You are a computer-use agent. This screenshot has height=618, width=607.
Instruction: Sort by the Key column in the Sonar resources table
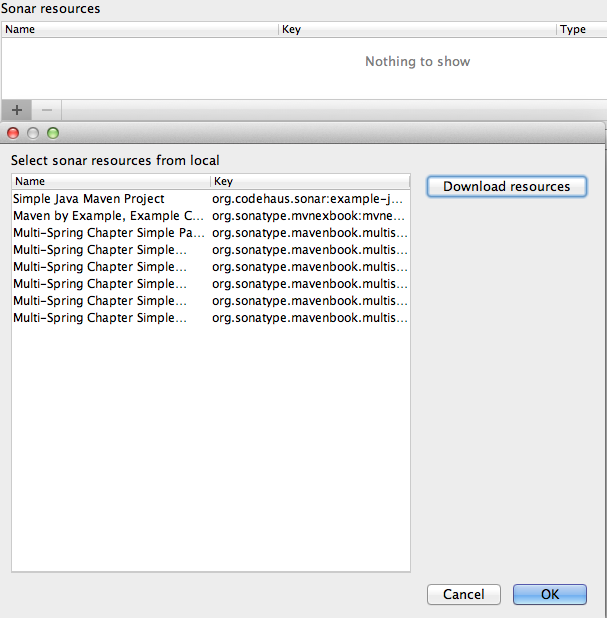tap(417, 29)
